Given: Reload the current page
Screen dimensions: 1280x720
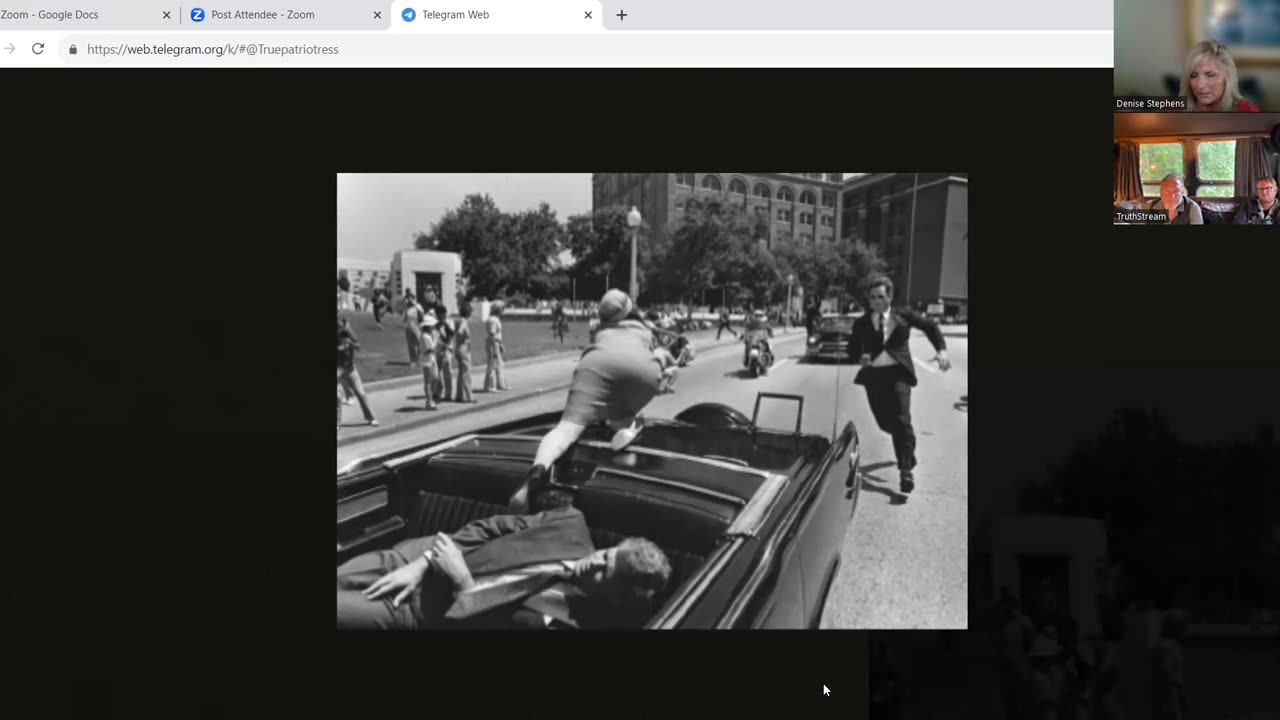Looking at the screenshot, I should click(x=38, y=49).
